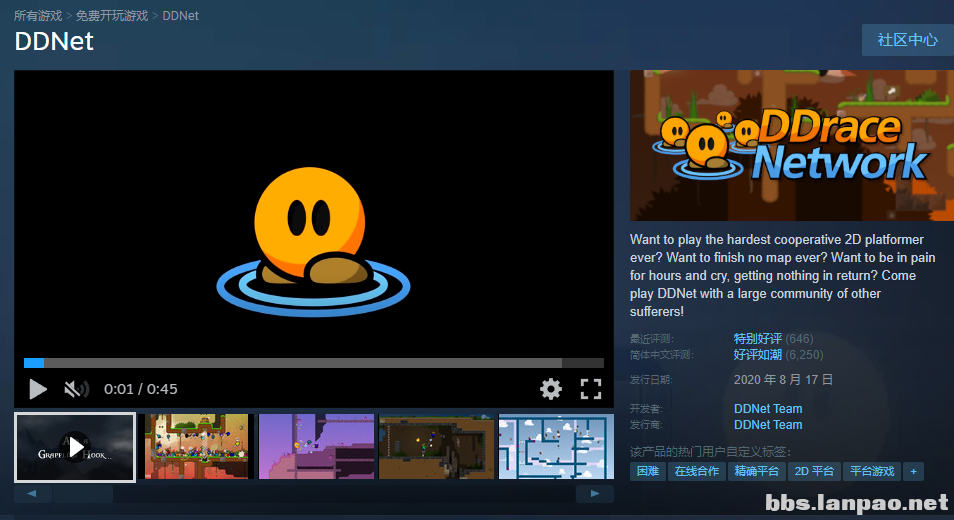Click the 0:01 / 0:45 video time
The height and width of the screenshot is (520, 954).
click(141, 389)
